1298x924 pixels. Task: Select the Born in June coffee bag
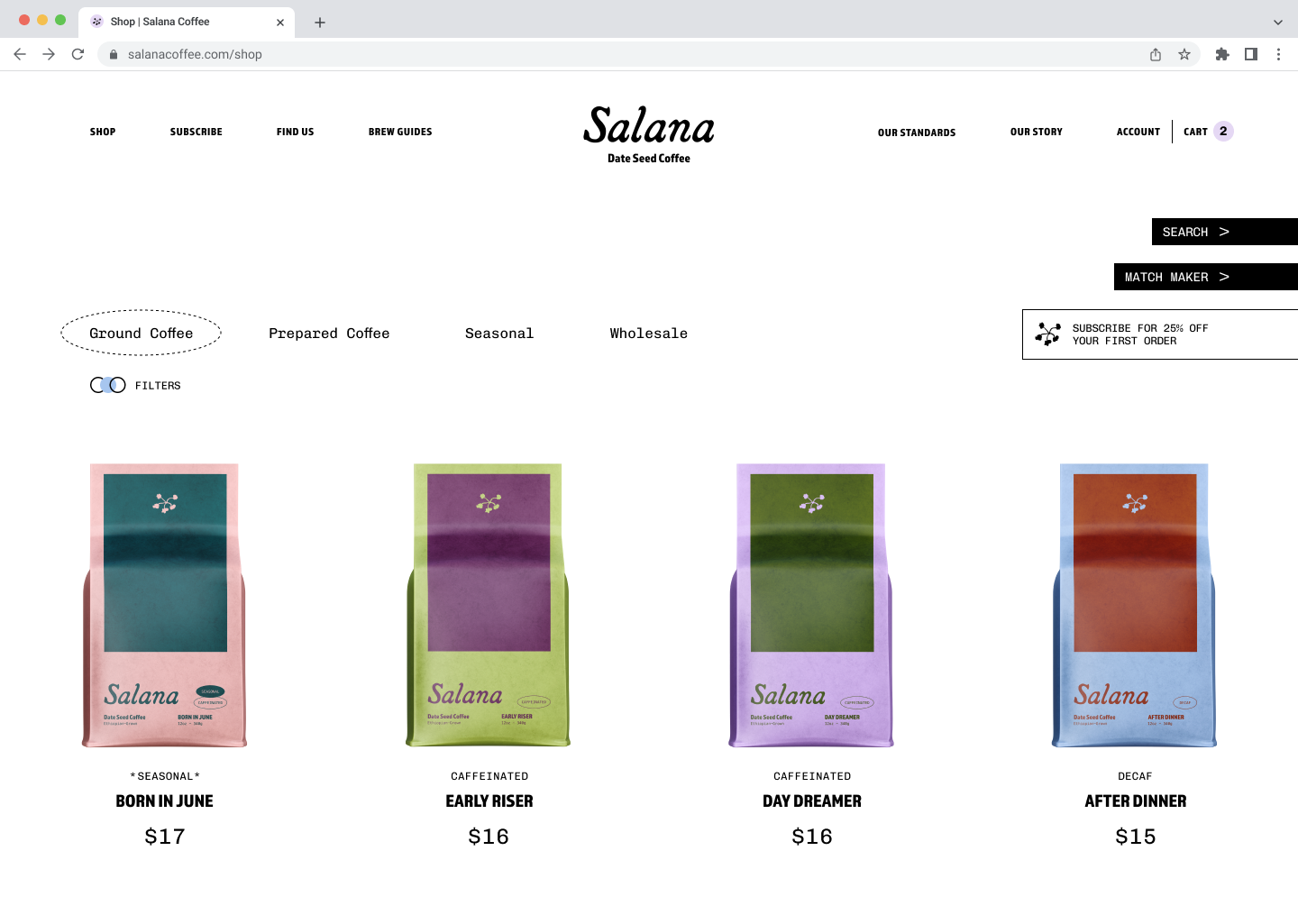pyautogui.click(x=165, y=605)
